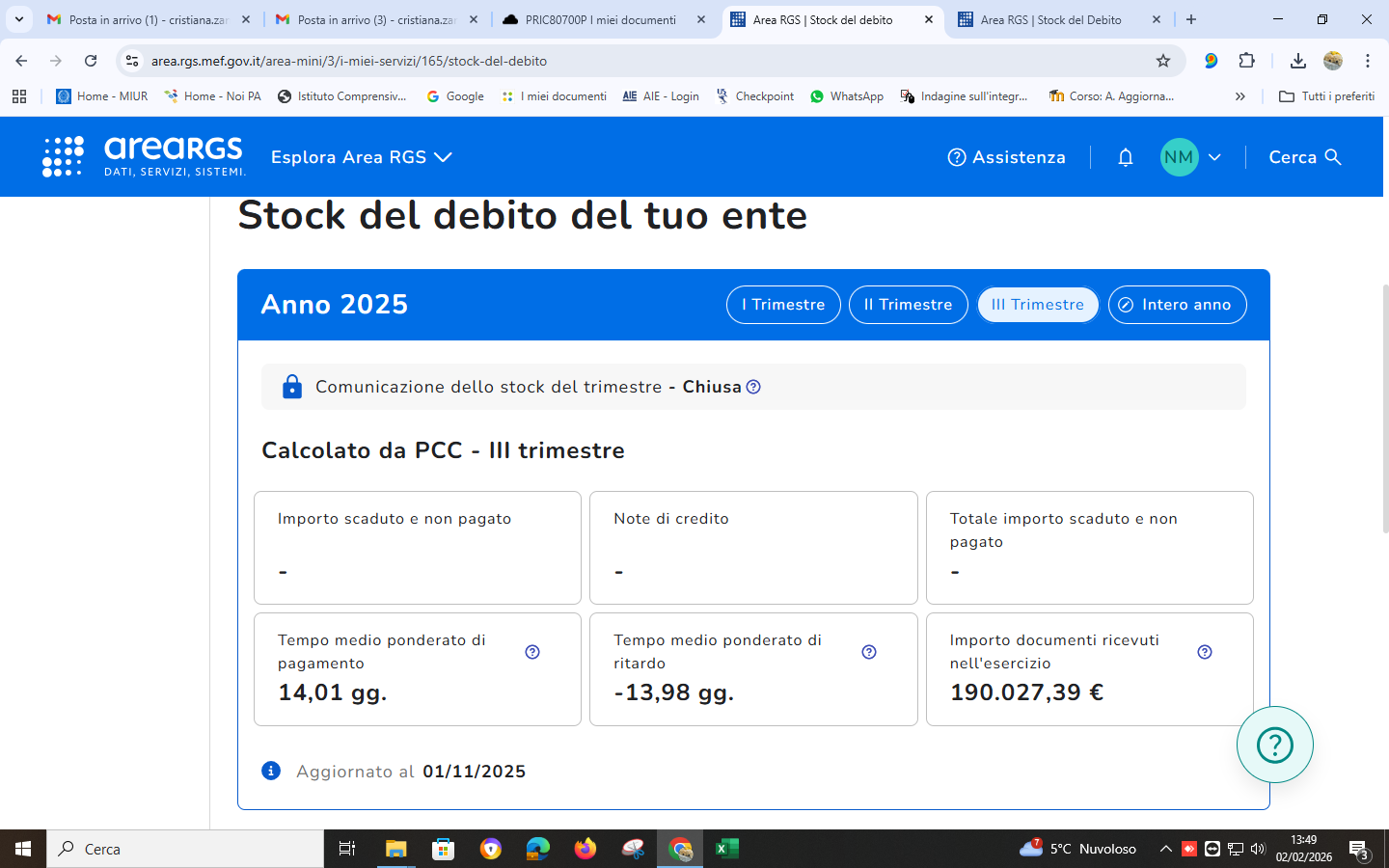The height and width of the screenshot is (868, 1389).
Task: Show info for Tempo medio ponderato di pagamento
Action: click(532, 652)
